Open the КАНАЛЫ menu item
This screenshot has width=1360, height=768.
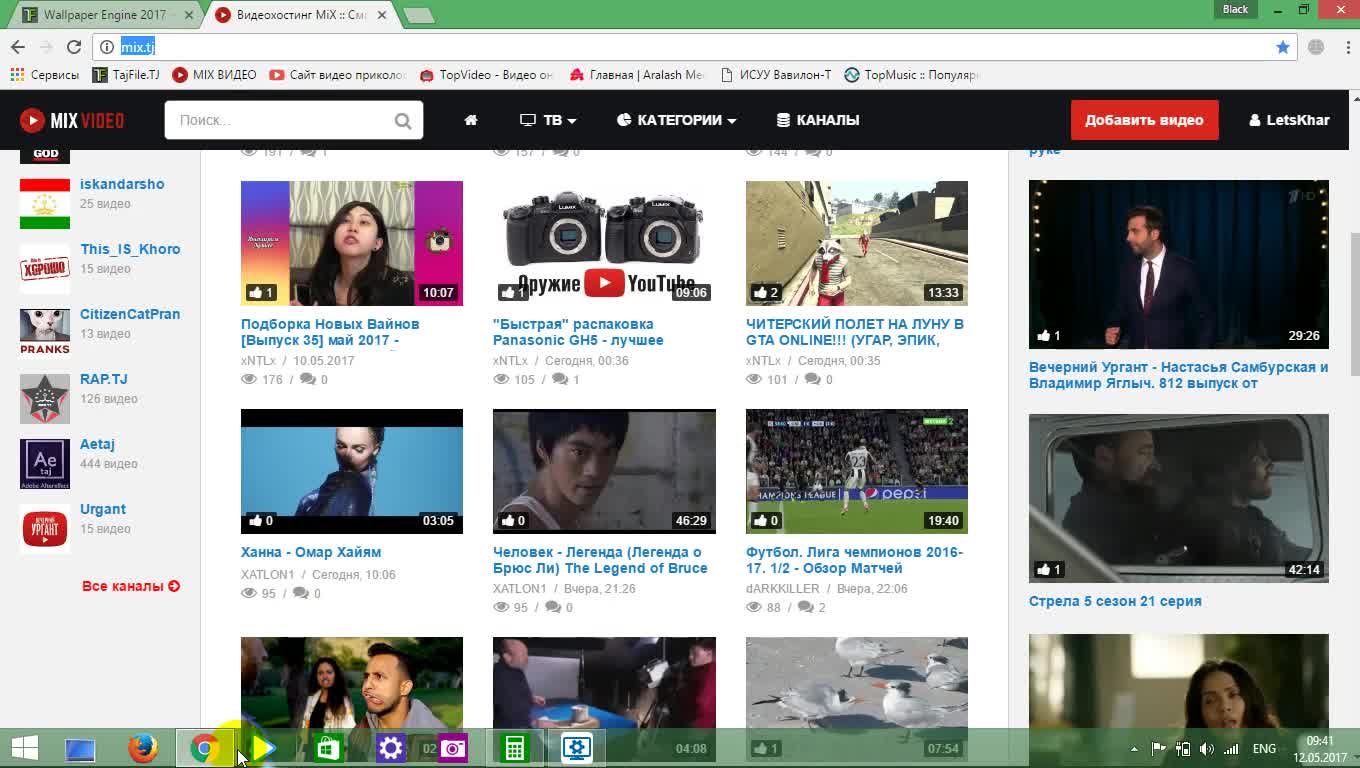pos(818,120)
